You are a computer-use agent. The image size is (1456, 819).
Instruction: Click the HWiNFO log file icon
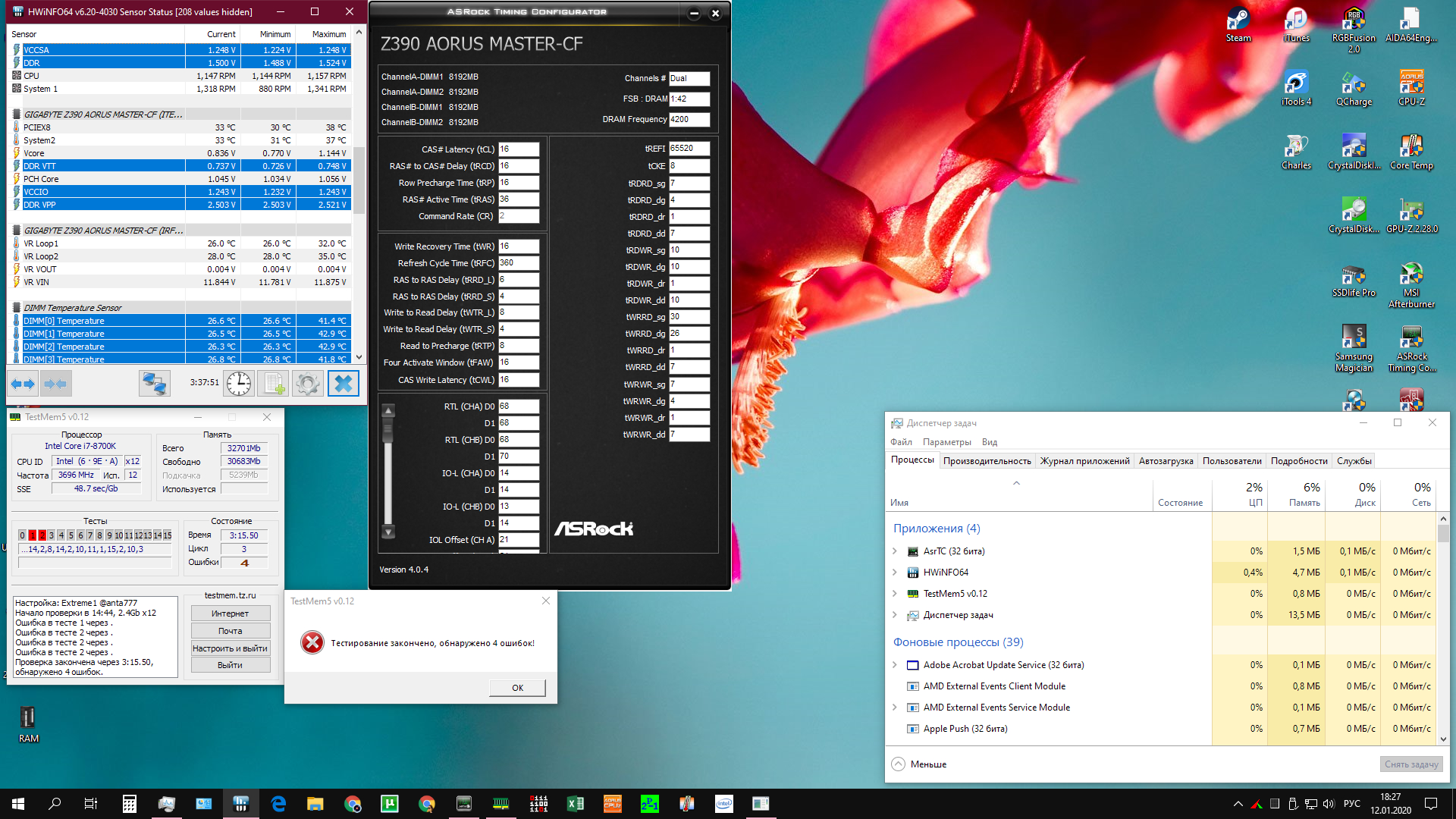(x=273, y=384)
